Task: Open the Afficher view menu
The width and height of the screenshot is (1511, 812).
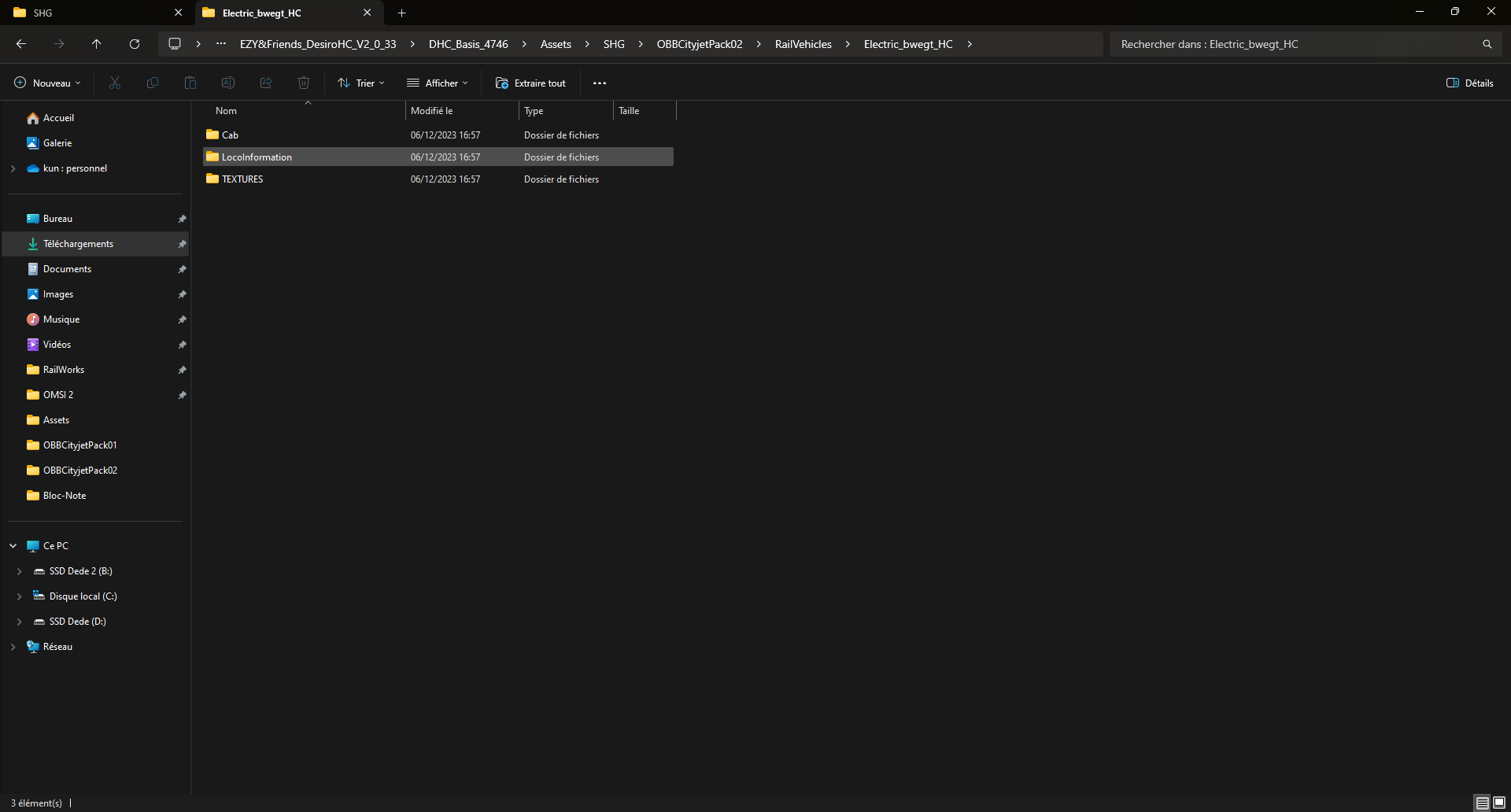Action: 438,83
